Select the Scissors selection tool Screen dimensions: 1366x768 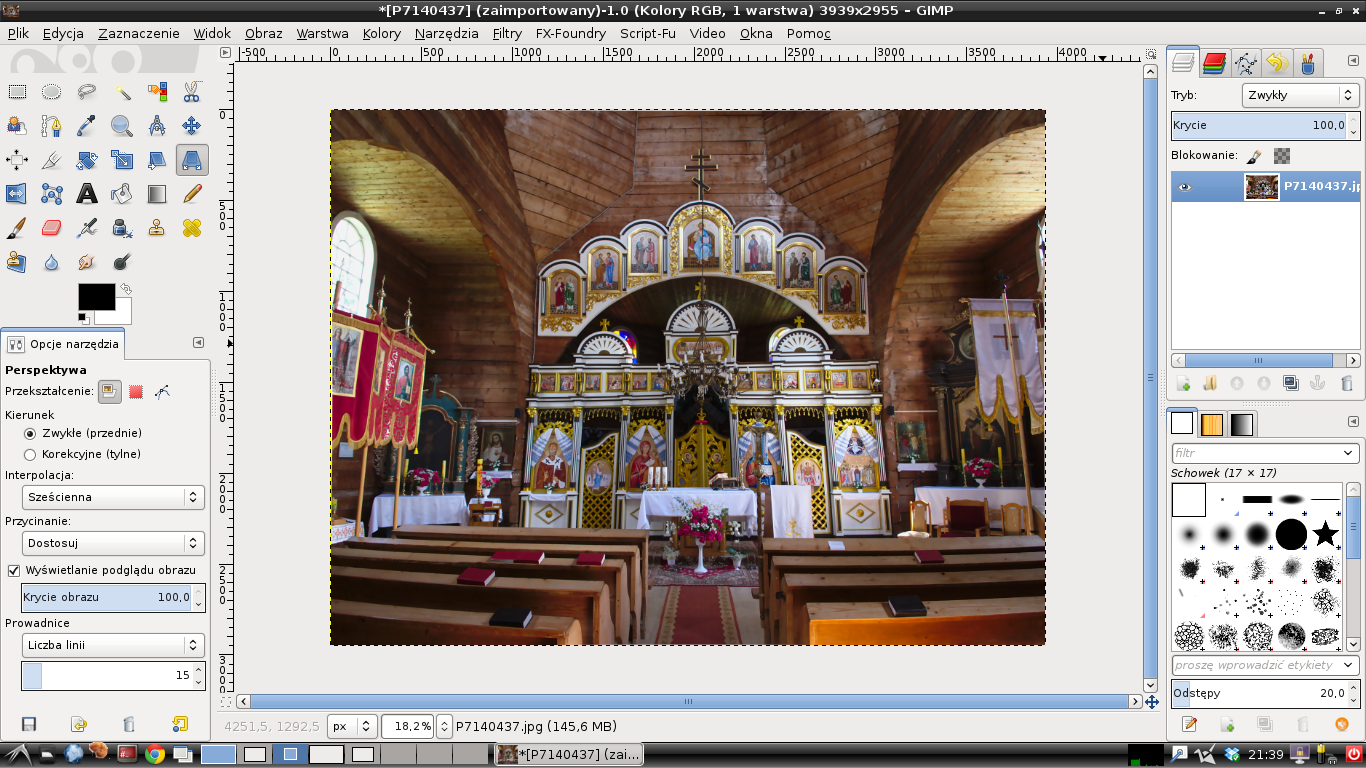pos(191,93)
